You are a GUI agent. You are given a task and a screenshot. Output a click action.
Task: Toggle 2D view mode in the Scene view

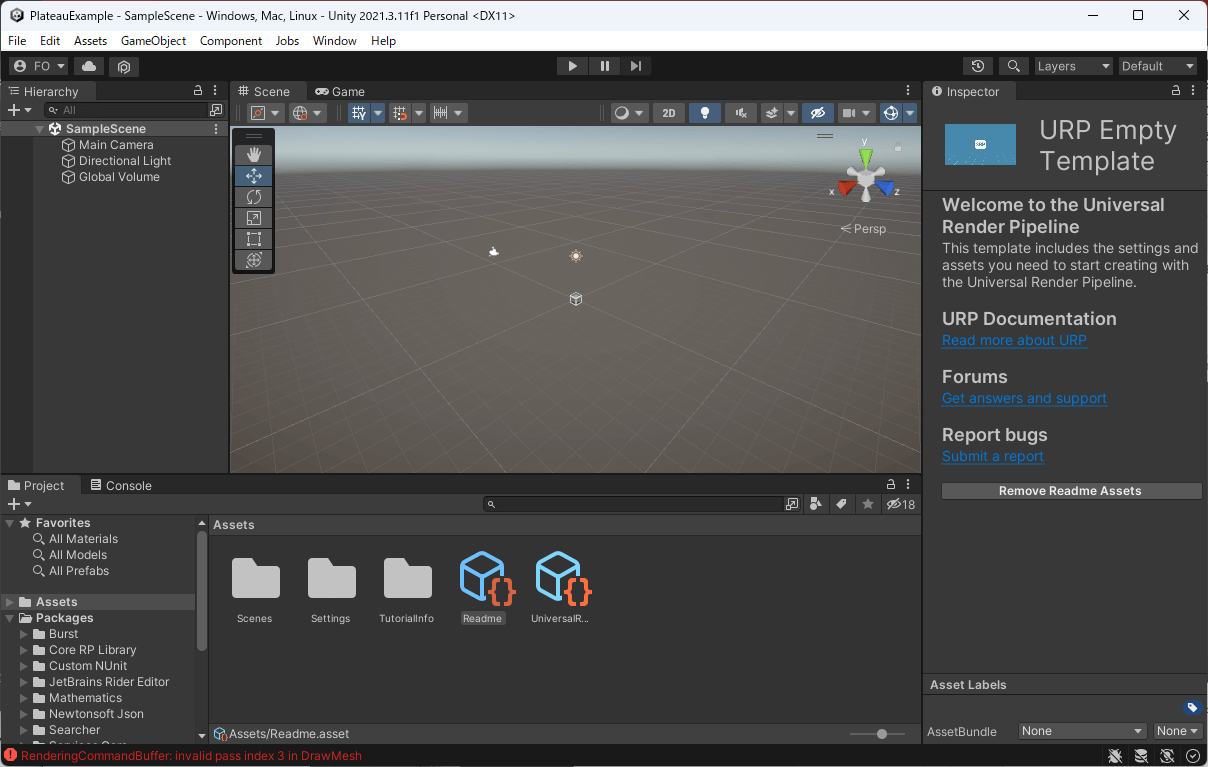pos(668,112)
